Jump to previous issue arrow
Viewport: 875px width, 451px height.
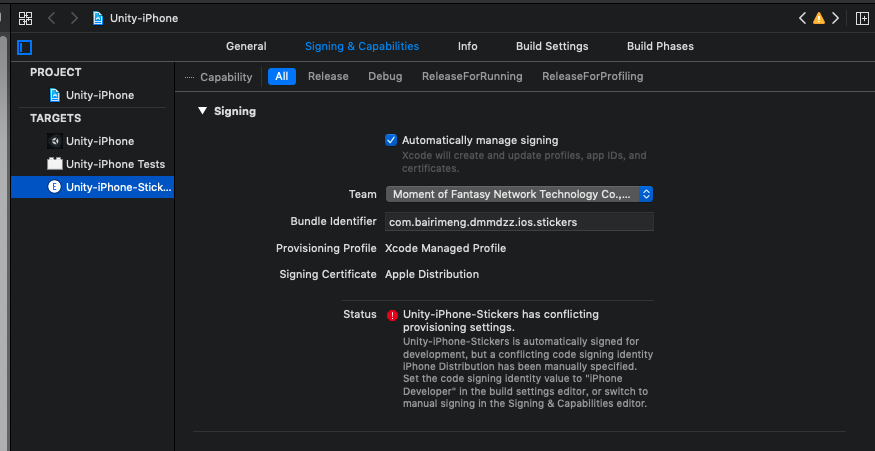point(802,18)
